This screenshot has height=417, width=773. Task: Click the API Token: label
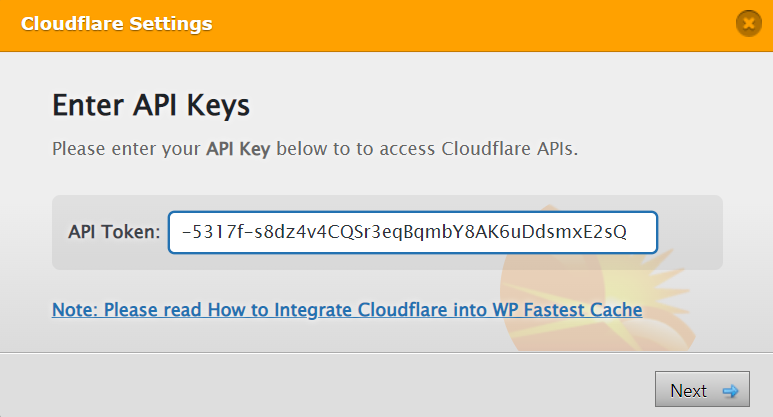(x=114, y=232)
